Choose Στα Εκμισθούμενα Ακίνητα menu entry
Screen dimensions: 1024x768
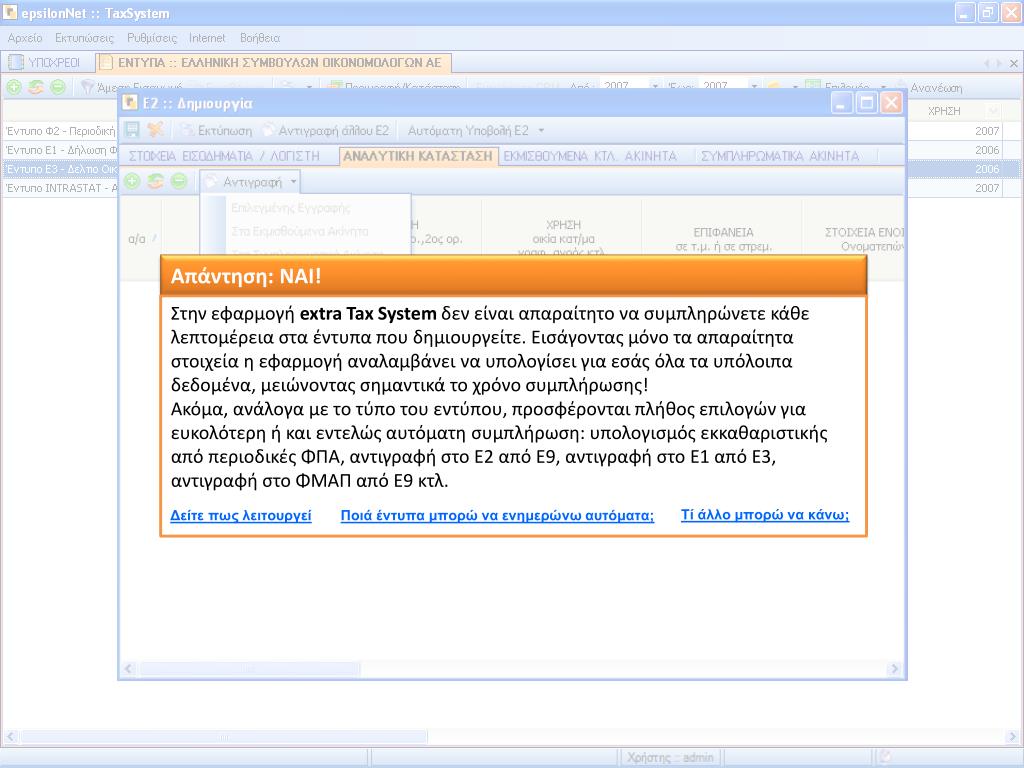click(x=300, y=231)
